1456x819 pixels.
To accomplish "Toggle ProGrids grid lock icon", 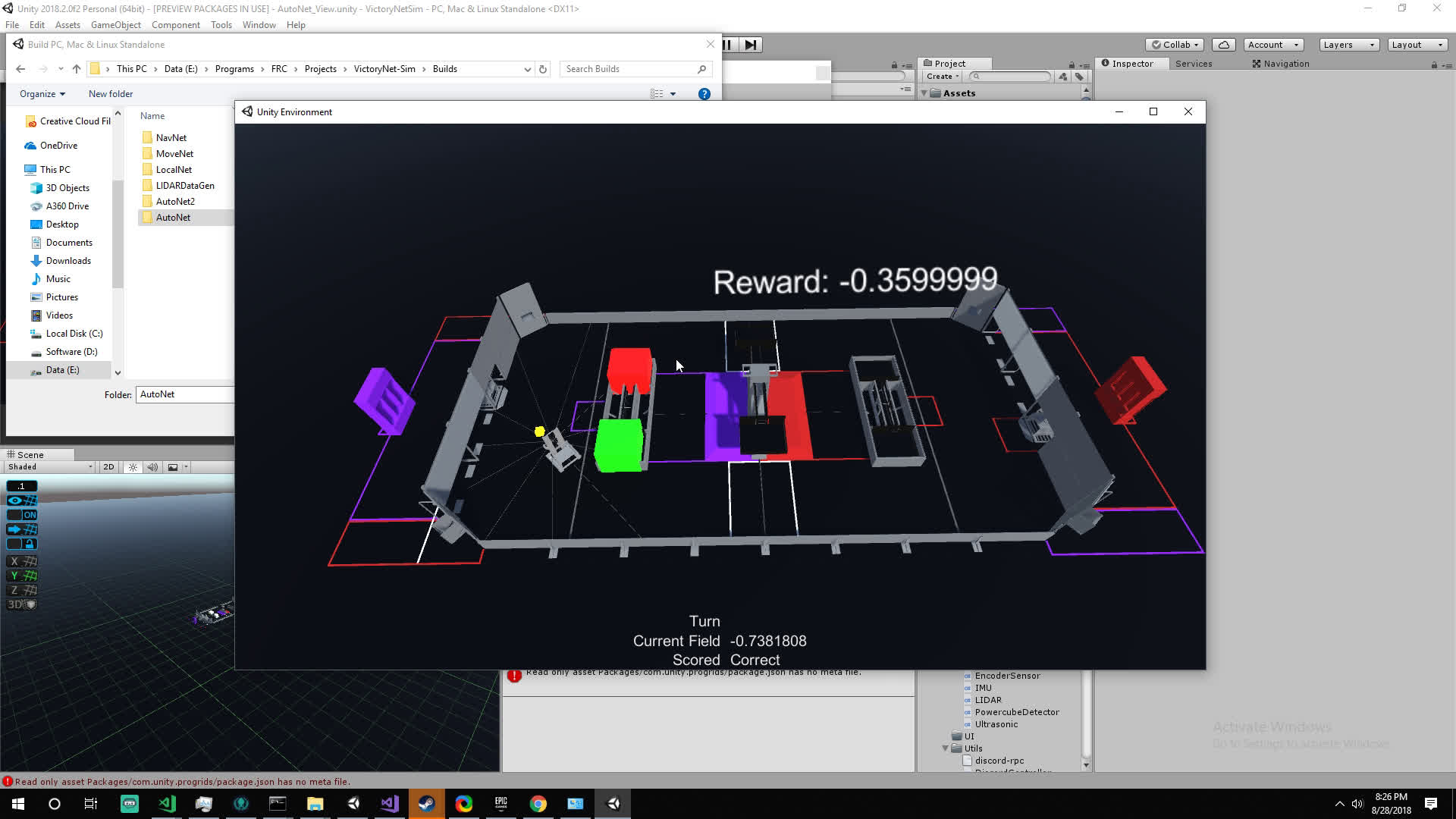I will pos(21,544).
